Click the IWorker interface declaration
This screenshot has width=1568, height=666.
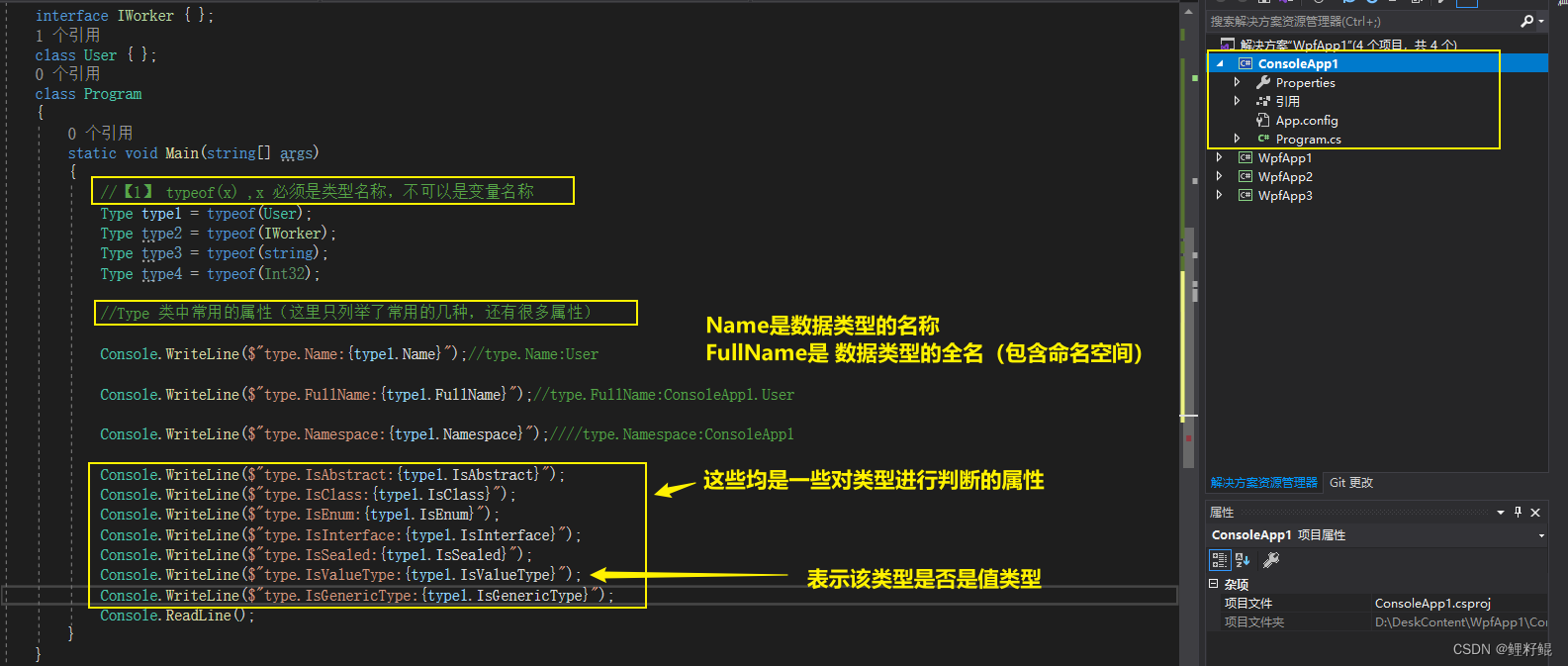click(x=125, y=16)
